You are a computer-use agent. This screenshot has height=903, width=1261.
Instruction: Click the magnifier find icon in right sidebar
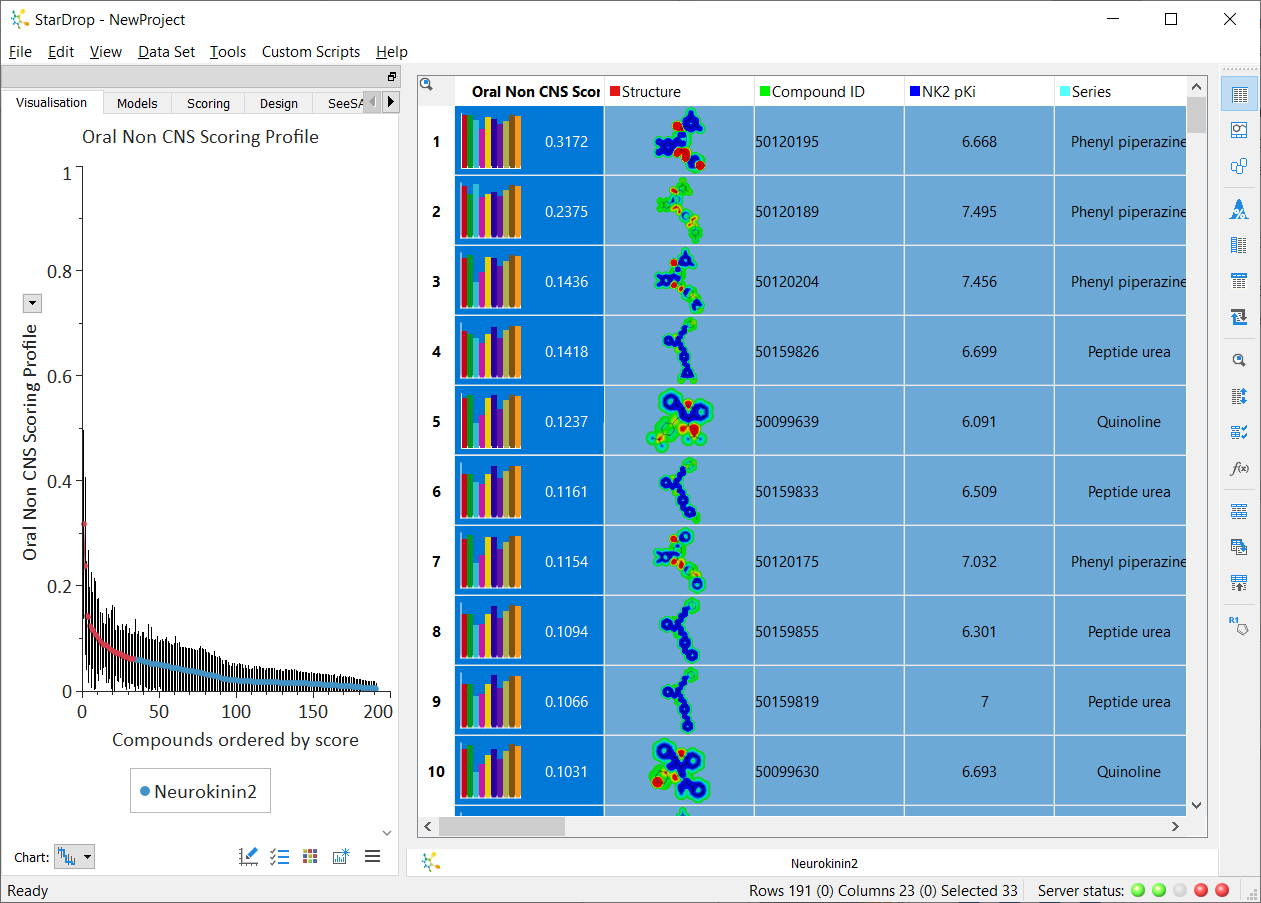pyautogui.click(x=1240, y=361)
